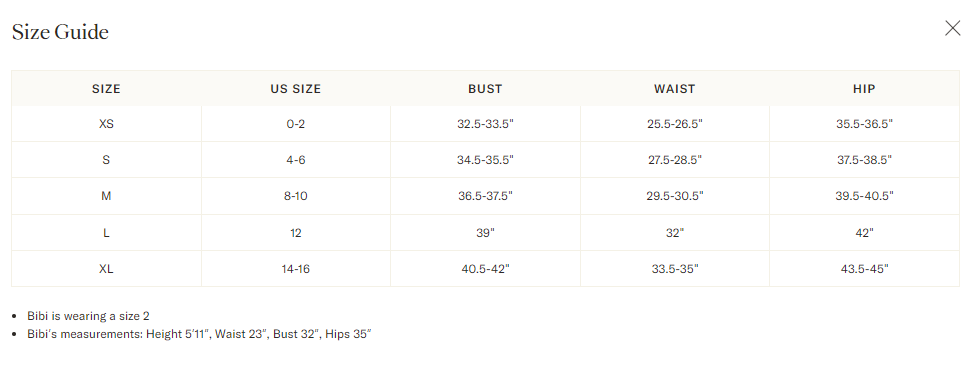The image size is (978, 370).
Task: Select the XL size row label
Action: tap(107, 269)
